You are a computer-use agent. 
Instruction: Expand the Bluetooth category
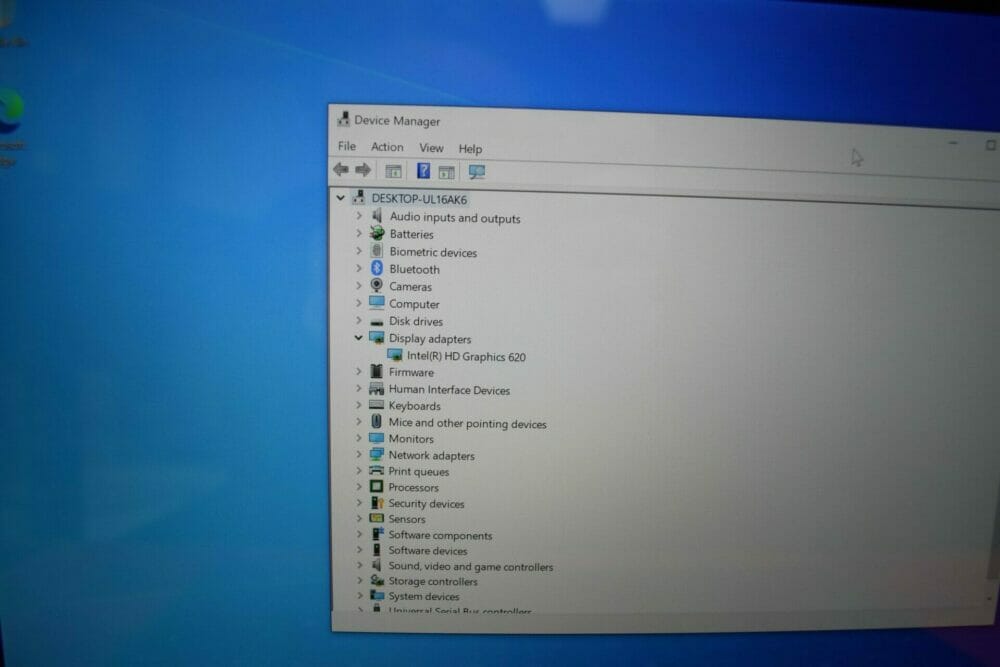[x=359, y=268]
